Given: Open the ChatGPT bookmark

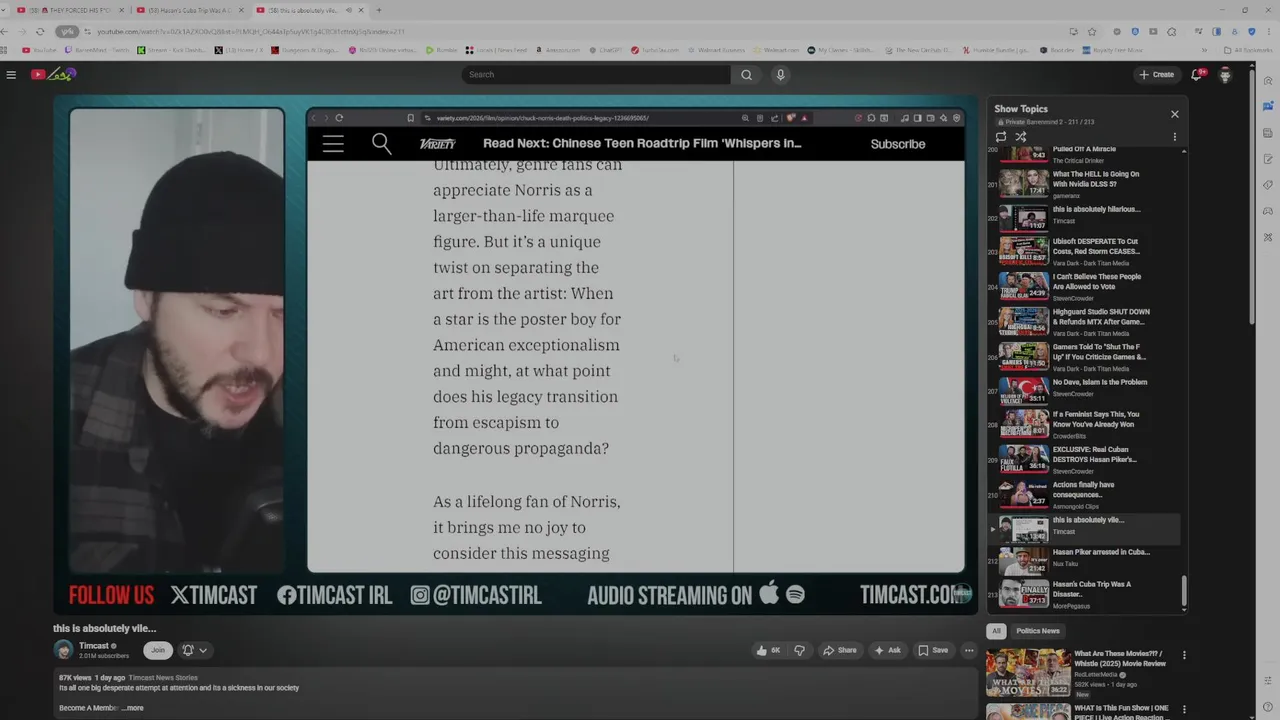Looking at the screenshot, I should tap(606, 50).
